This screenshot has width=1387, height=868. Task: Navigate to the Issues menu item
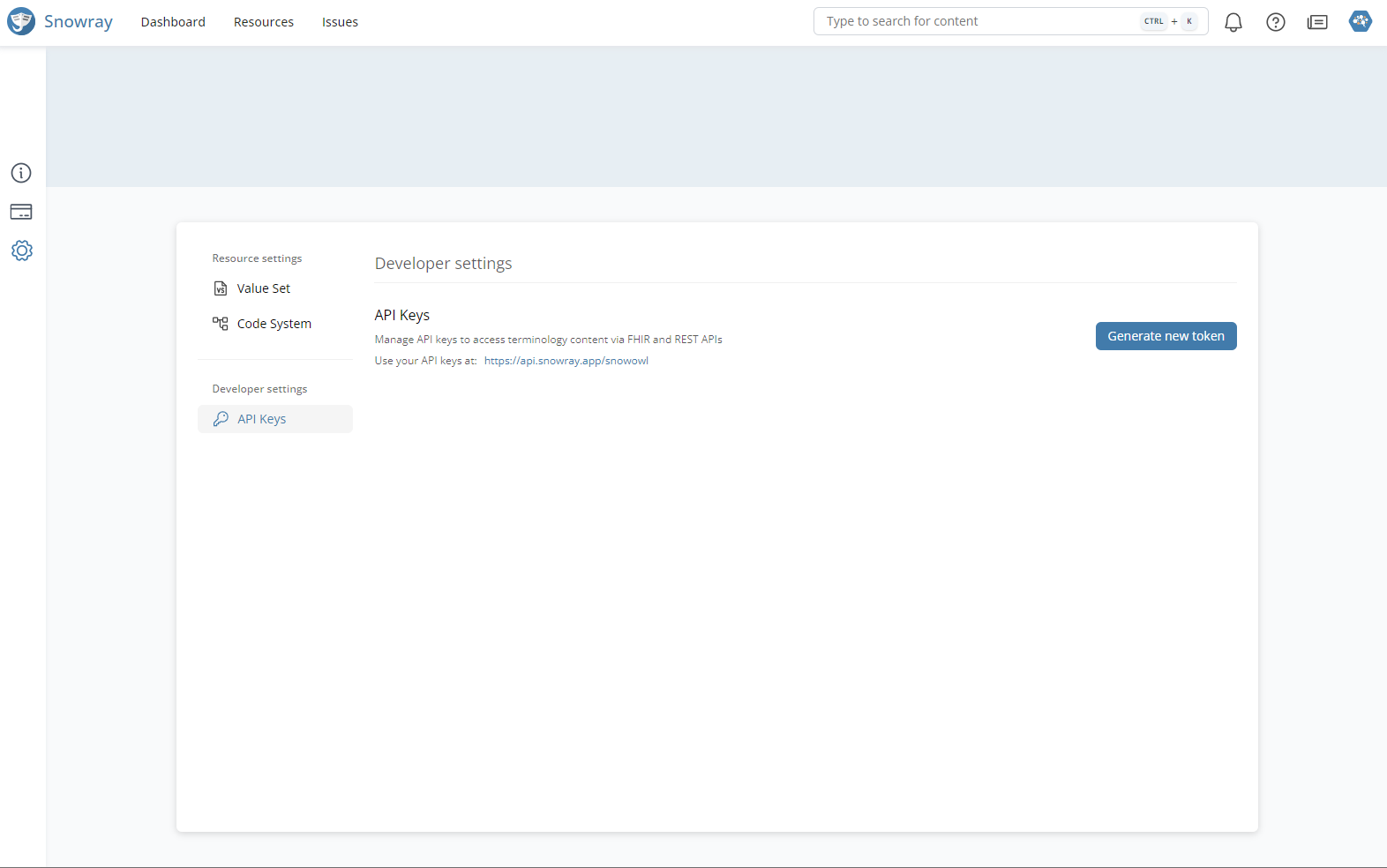click(x=340, y=22)
